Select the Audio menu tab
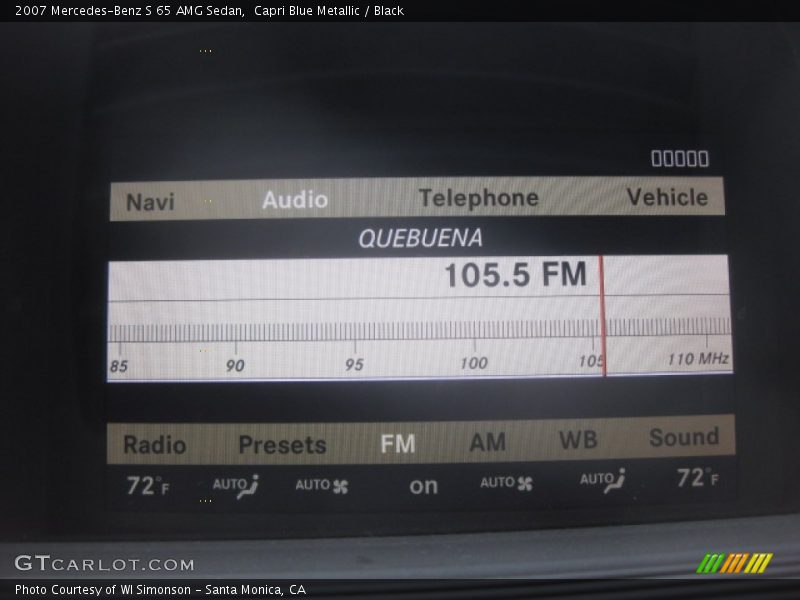 coord(295,200)
